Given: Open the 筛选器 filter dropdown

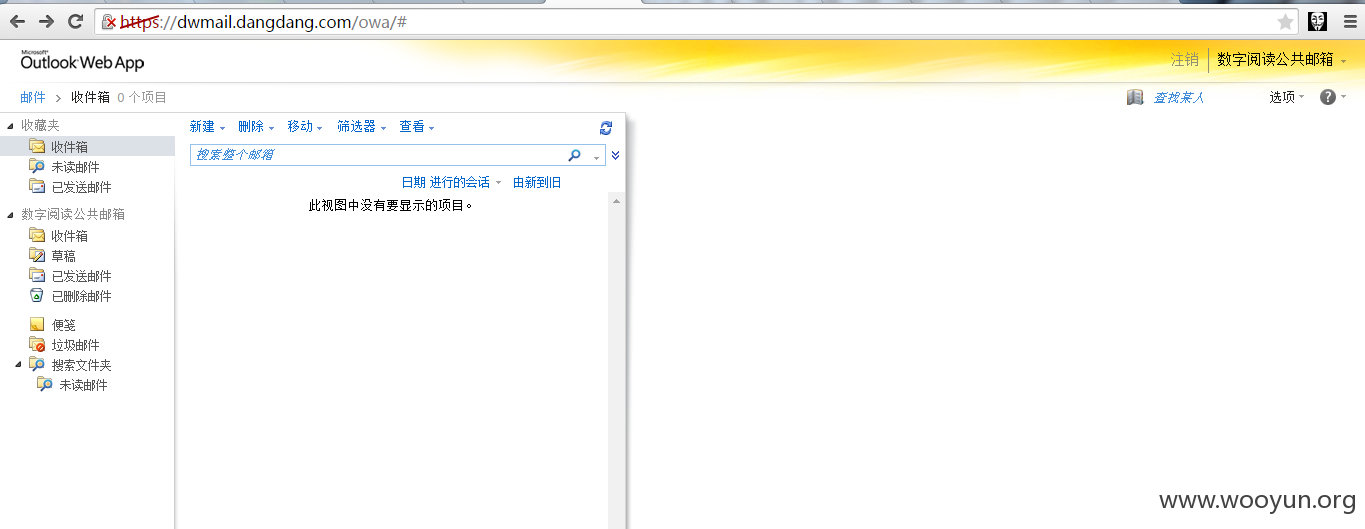Looking at the screenshot, I should coord(361,127).
